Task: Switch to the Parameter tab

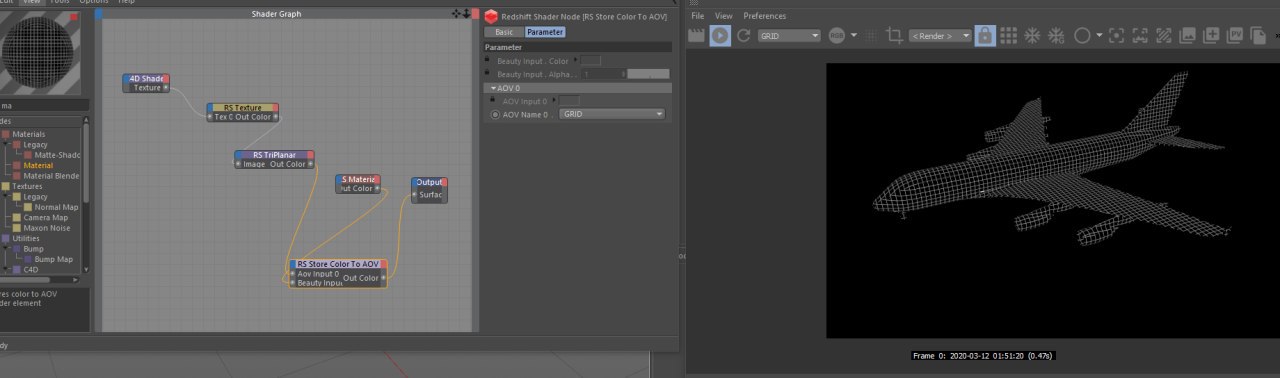Action: click(x=544, y=32)
